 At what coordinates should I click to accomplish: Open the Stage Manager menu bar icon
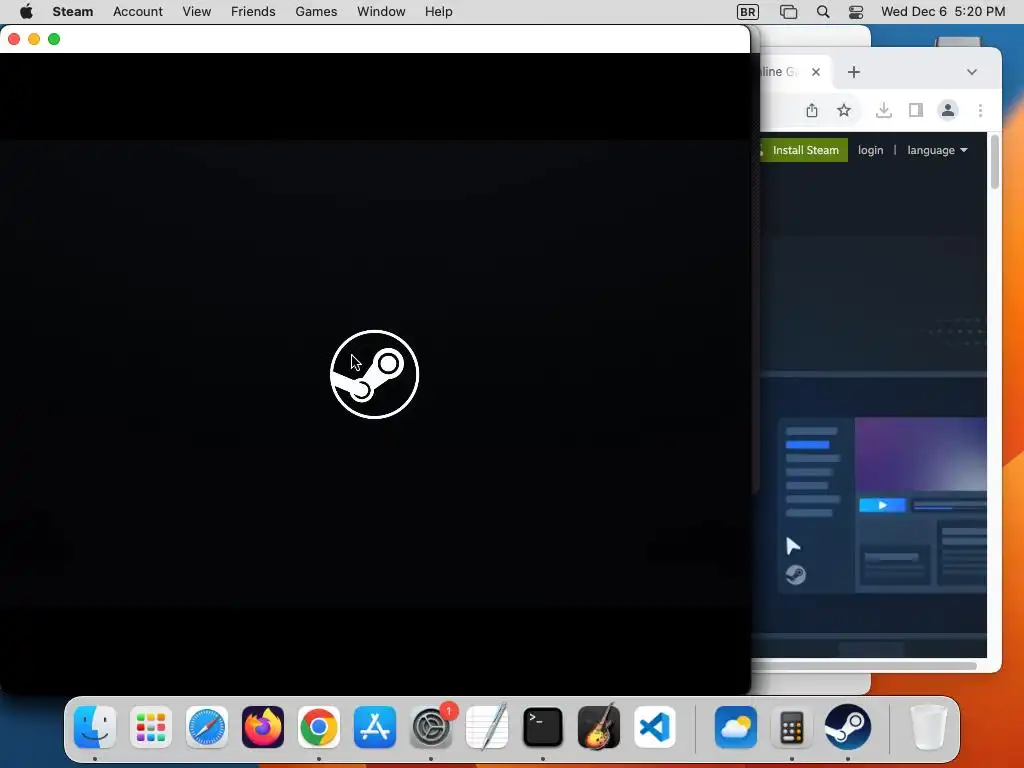(788, 12)
